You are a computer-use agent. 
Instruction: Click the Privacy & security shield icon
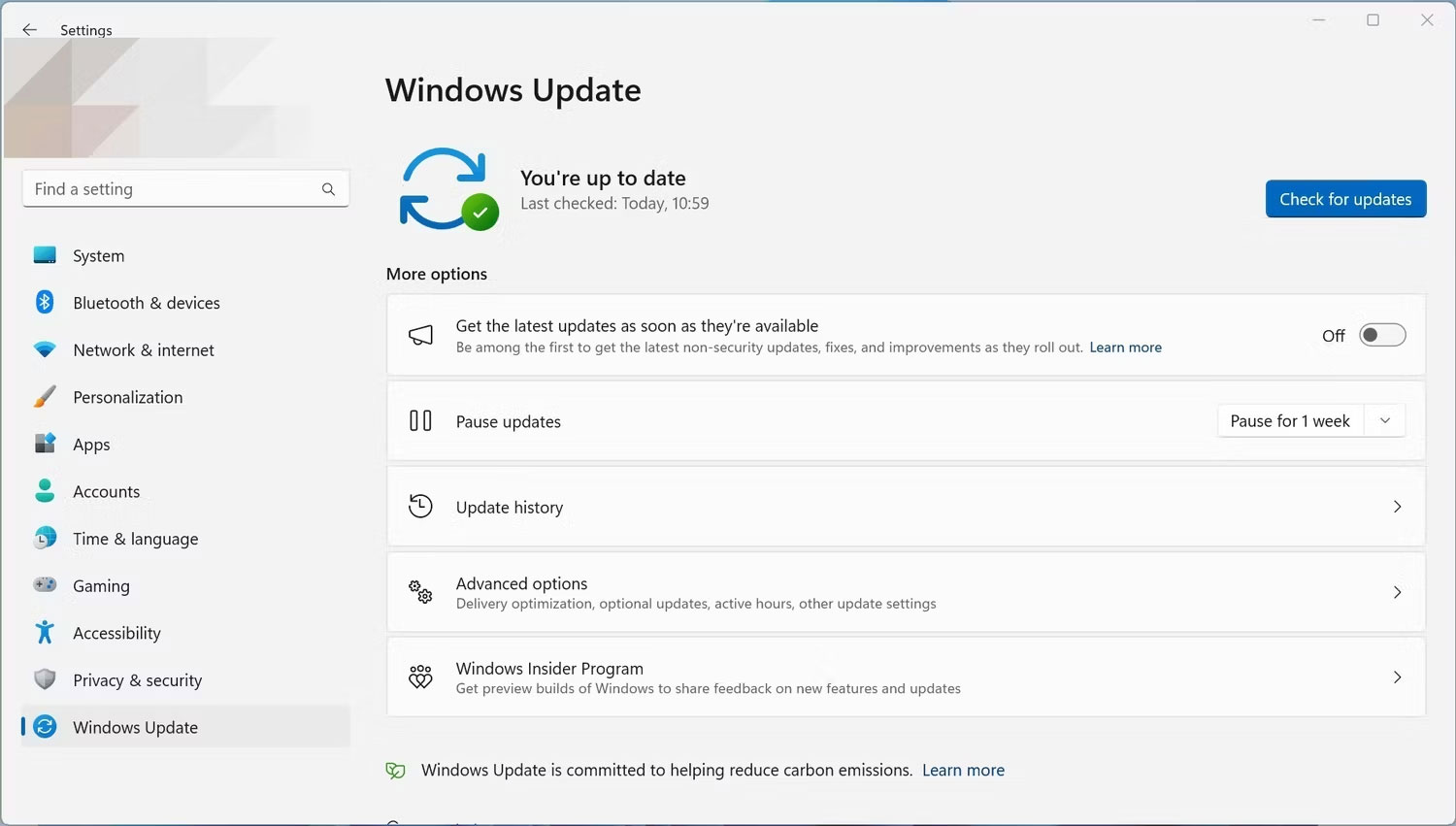[x=45, y=679]
